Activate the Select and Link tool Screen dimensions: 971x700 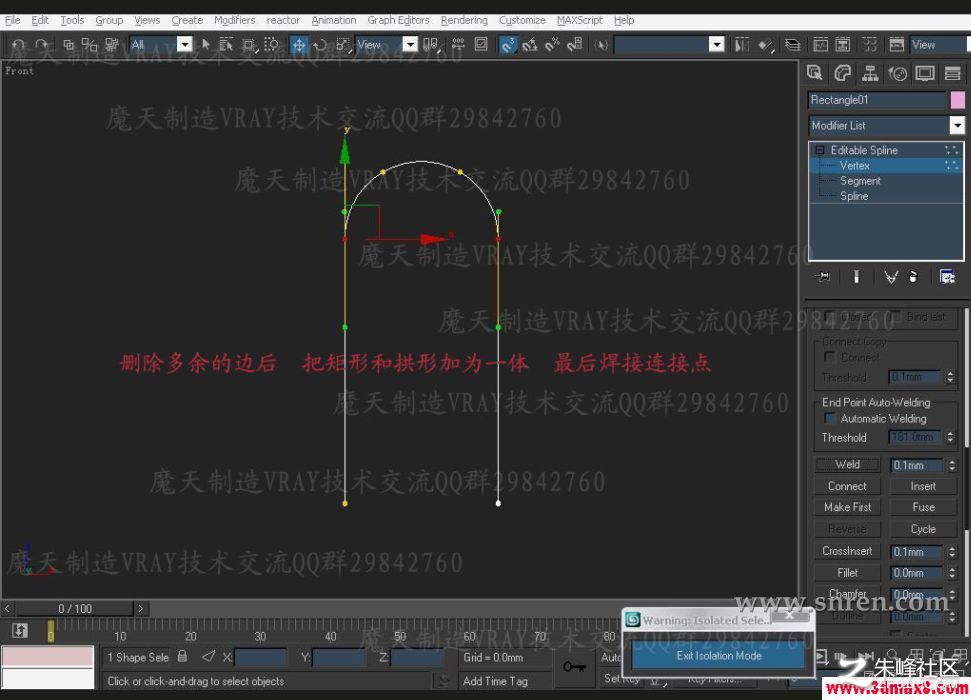click(x=69, y=45)
